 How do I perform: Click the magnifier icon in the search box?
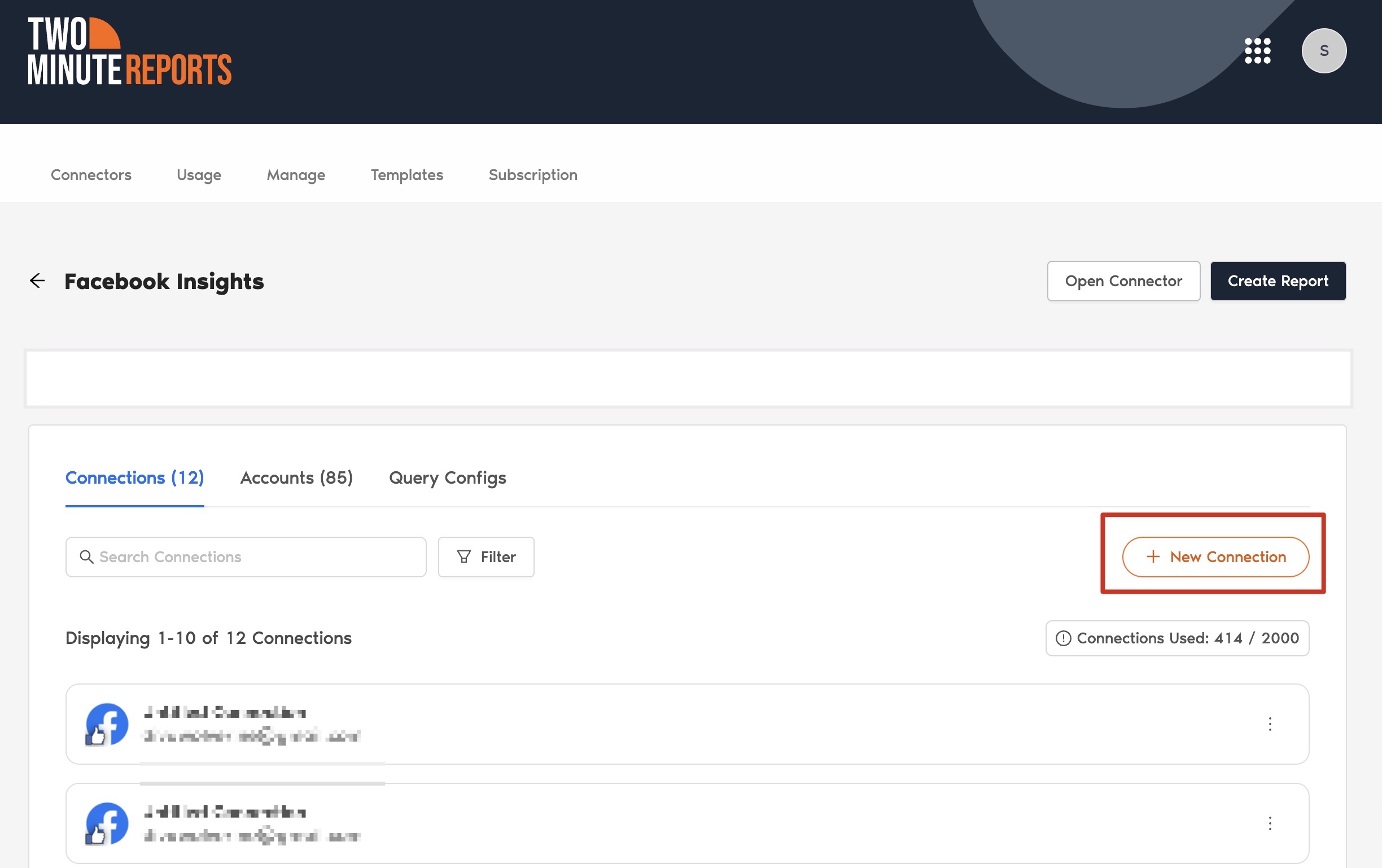pyautogui.click(x=87, y=556)
